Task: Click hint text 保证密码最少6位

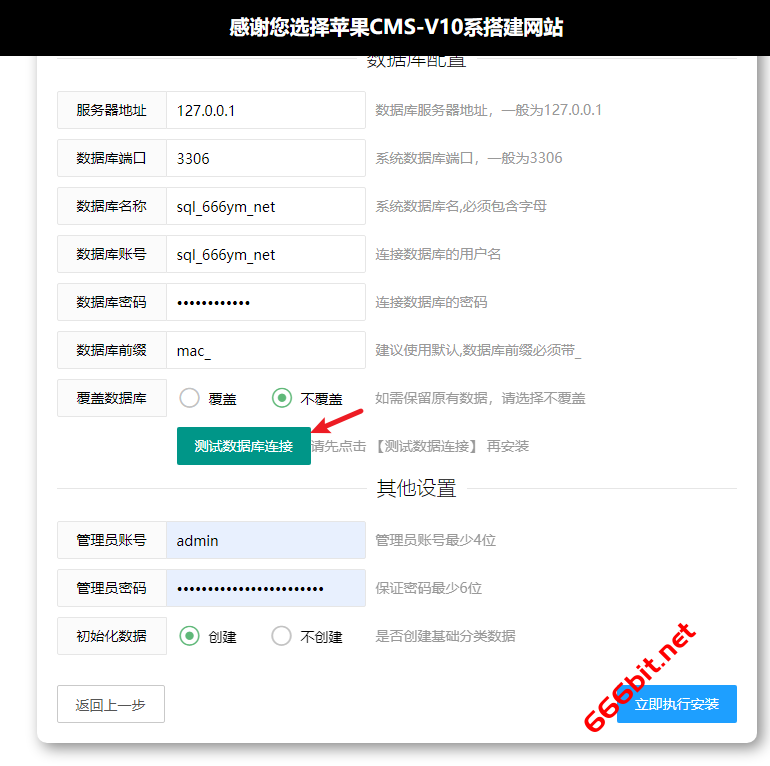Action: pos(429,588)
